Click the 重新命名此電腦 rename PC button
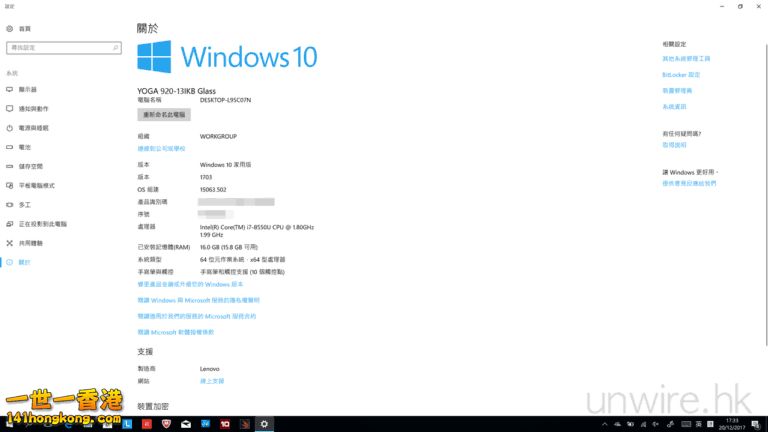 coord(164,115)
